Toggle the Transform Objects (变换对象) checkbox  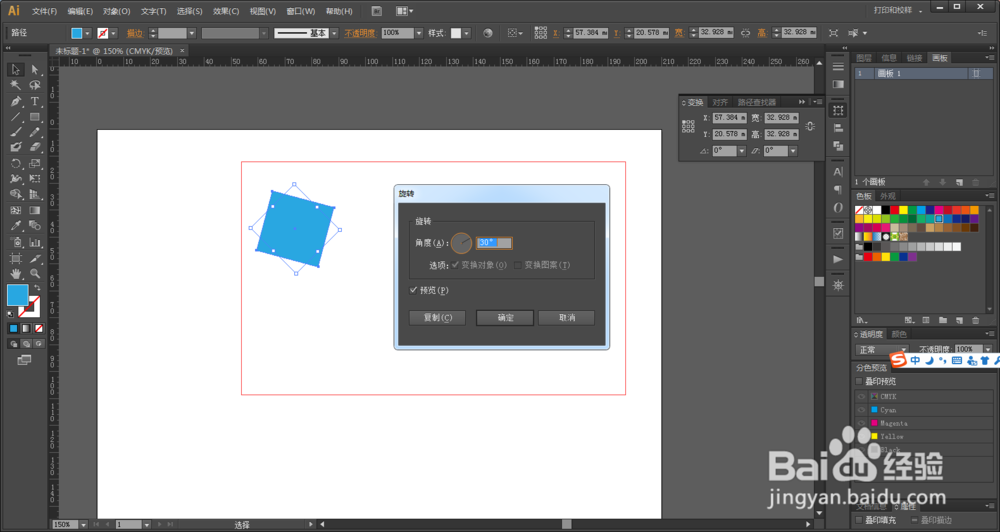click(455, 265)
